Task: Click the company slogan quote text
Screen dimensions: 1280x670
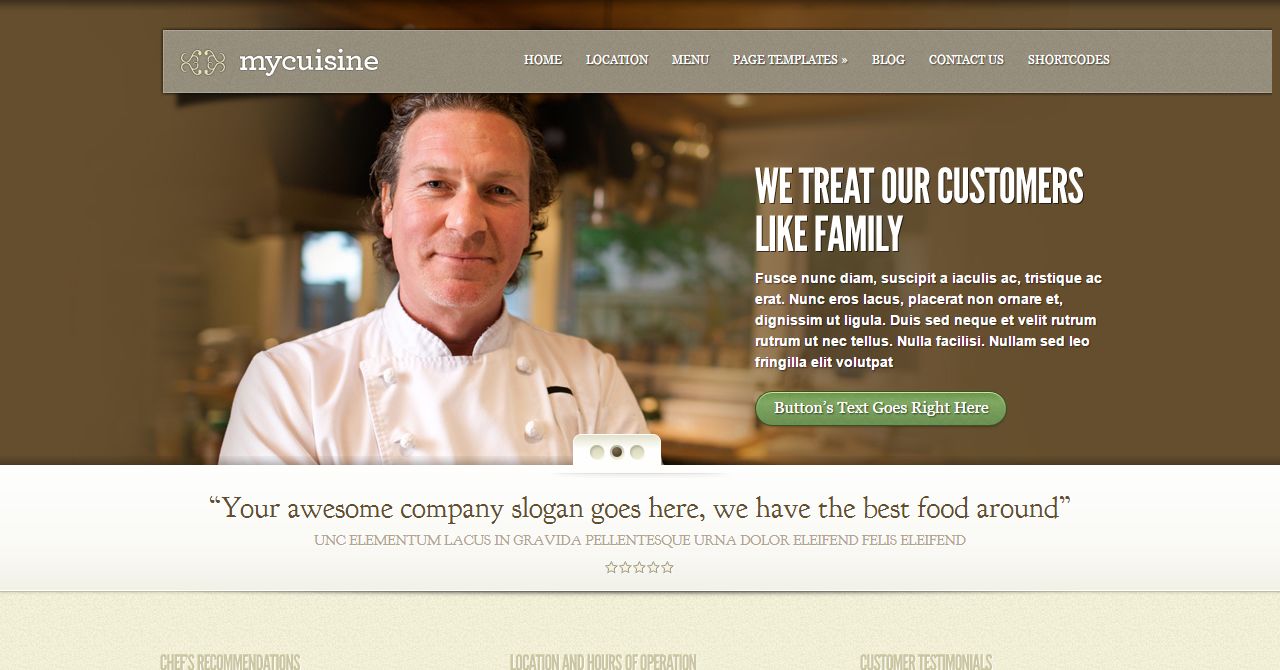Action: pos(640,508)
